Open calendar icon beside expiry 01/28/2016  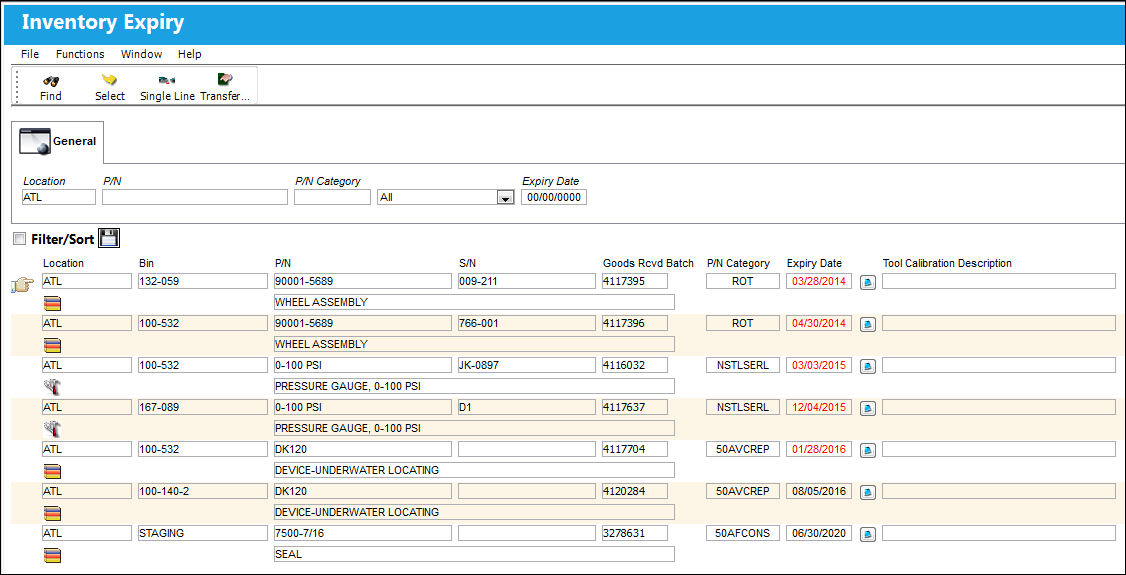point(867,450)
